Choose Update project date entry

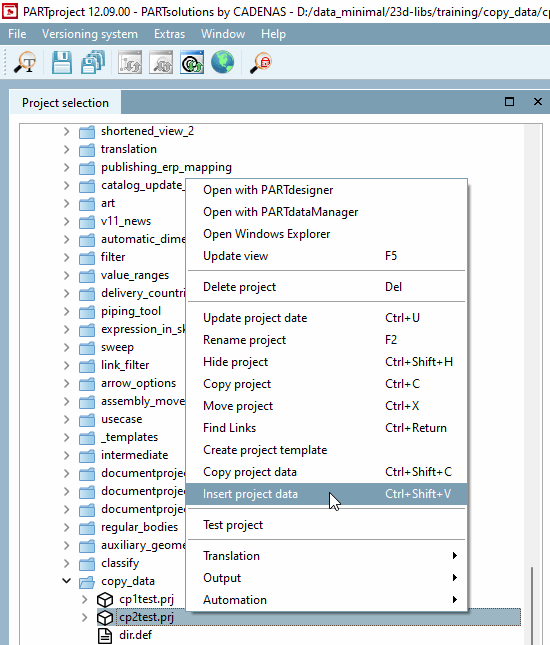[327, 318]
